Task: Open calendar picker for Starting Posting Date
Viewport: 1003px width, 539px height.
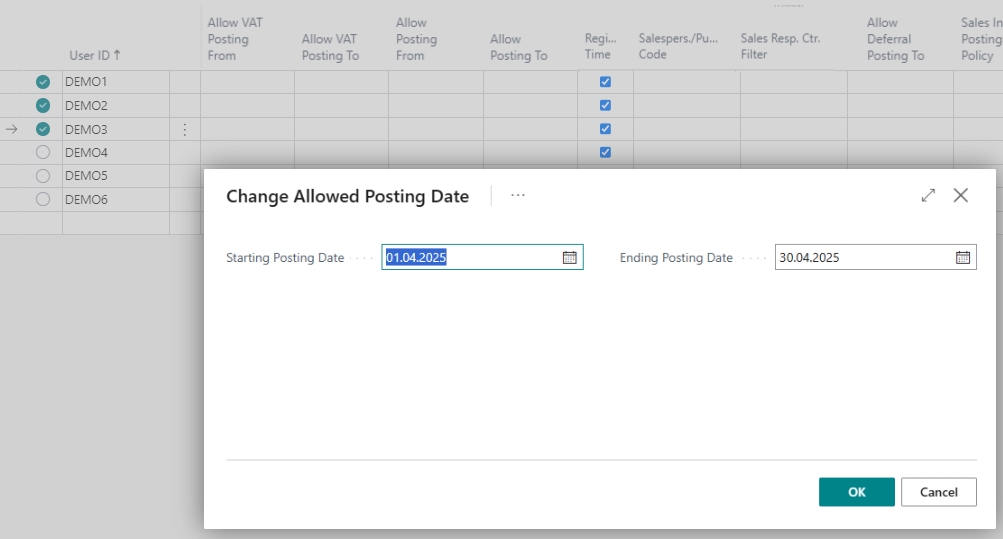Action: (569, 258)
